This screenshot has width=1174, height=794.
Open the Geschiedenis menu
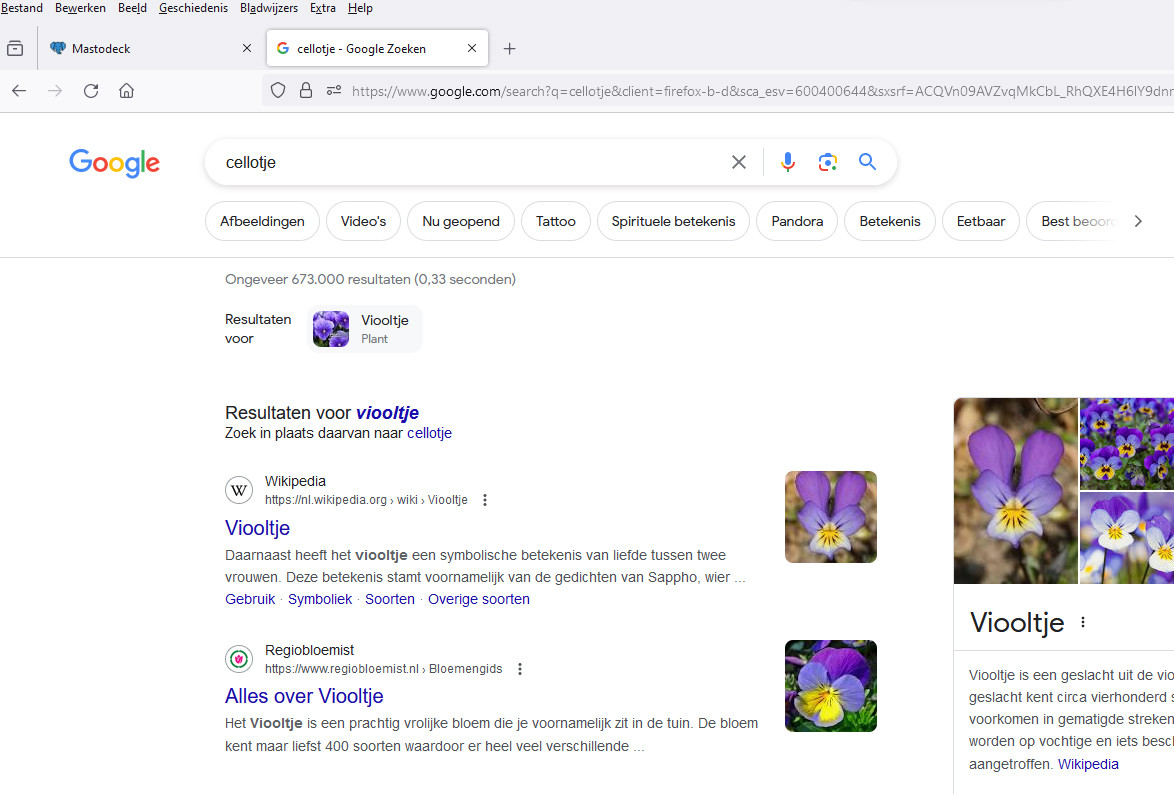point(193,8)
